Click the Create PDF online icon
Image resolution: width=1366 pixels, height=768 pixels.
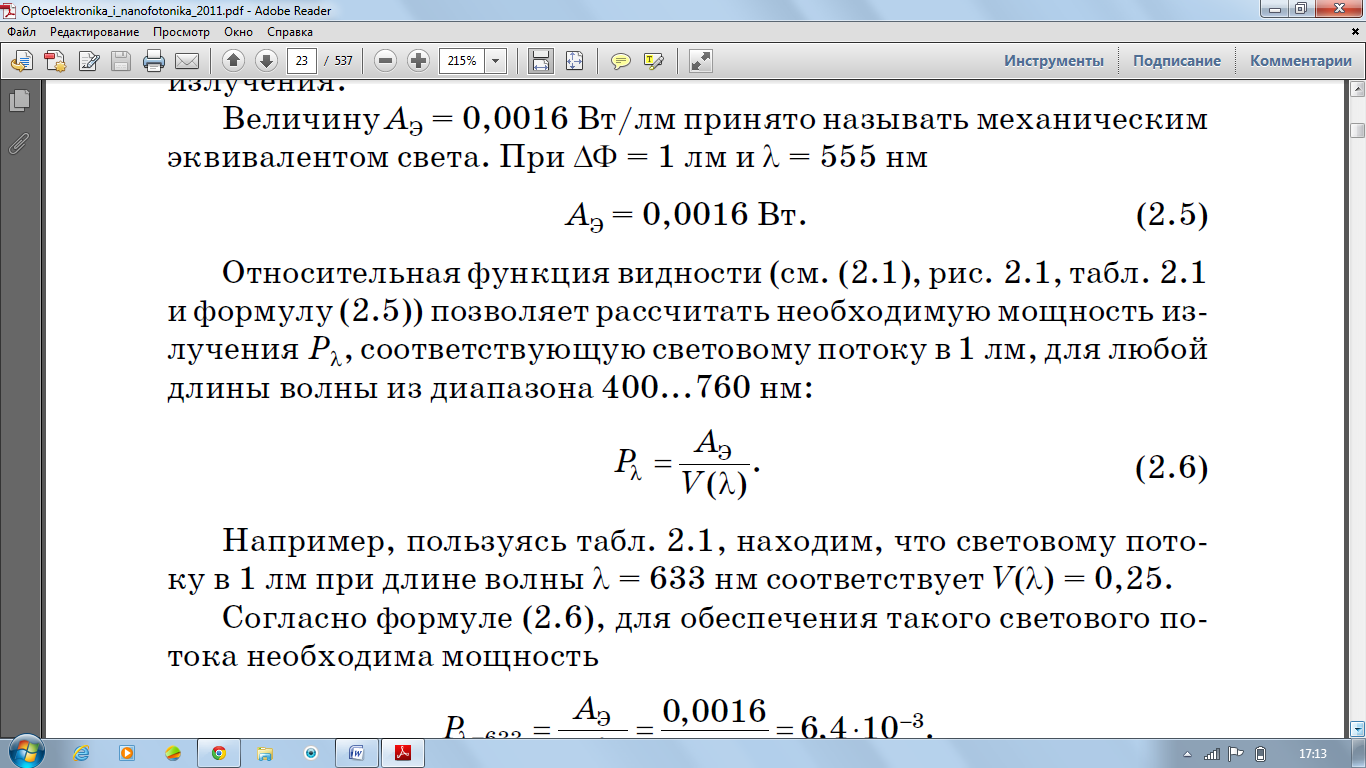55,61
